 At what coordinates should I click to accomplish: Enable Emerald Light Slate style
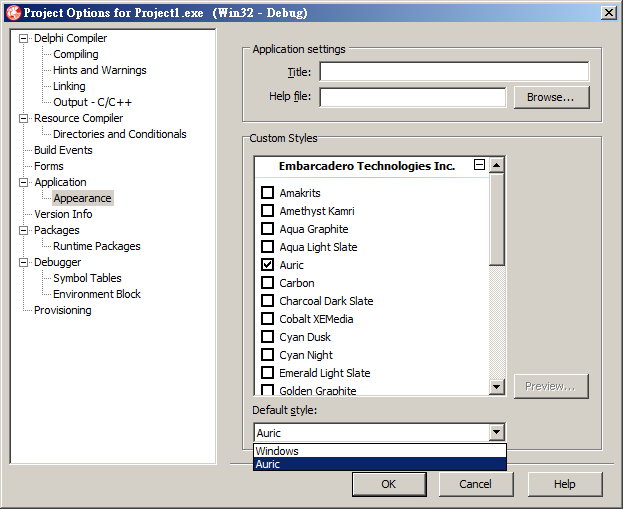267,373
